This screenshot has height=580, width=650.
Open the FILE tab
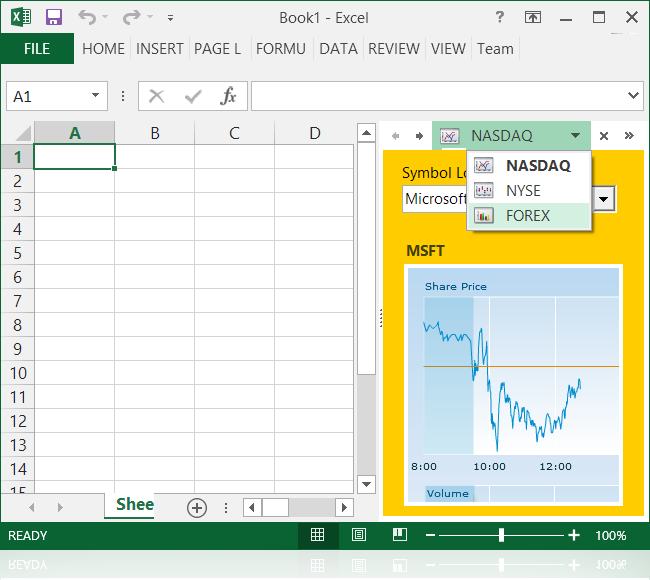pyautogui.click(x=37, y=49)
